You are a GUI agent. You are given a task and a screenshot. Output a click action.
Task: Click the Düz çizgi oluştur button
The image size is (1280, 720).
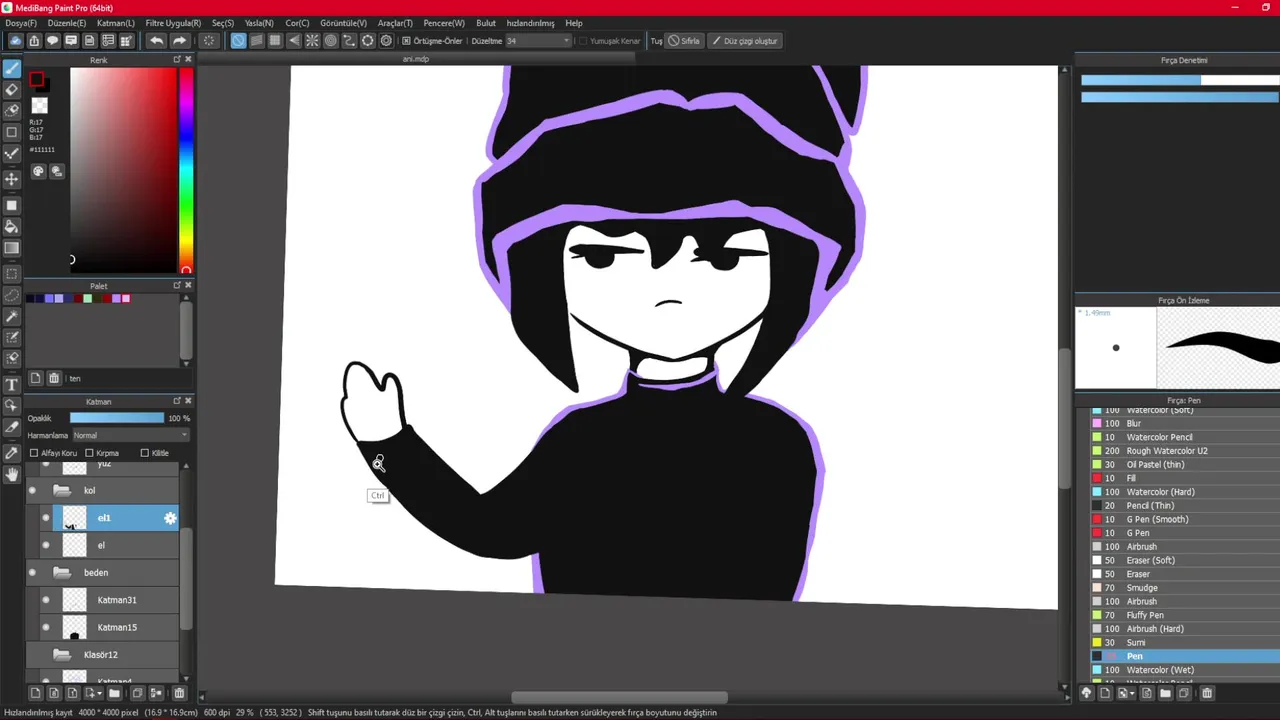[744, 41]
